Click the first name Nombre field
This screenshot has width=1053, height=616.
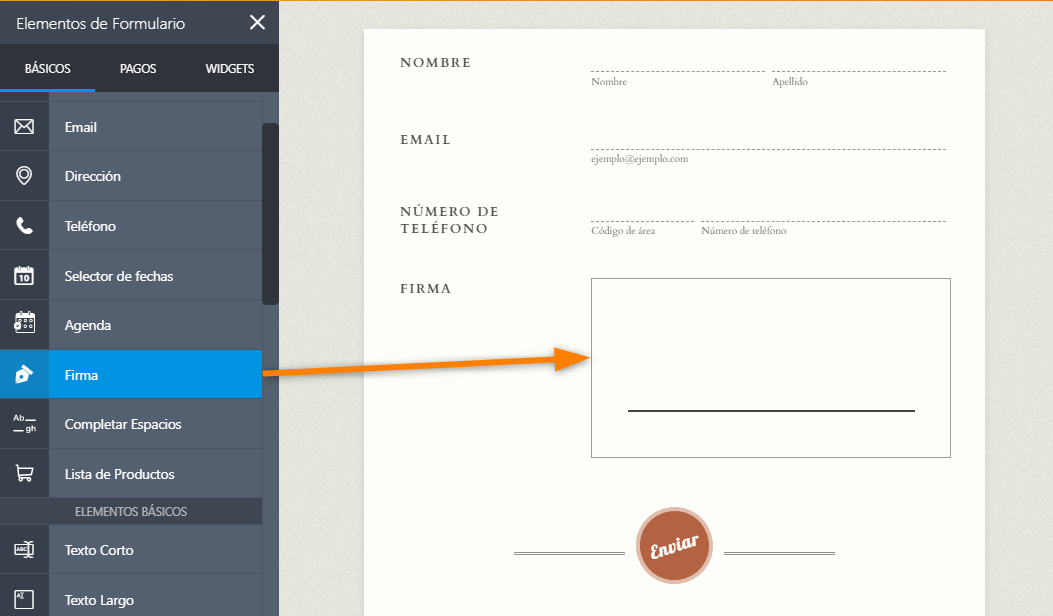pos(677,62)
